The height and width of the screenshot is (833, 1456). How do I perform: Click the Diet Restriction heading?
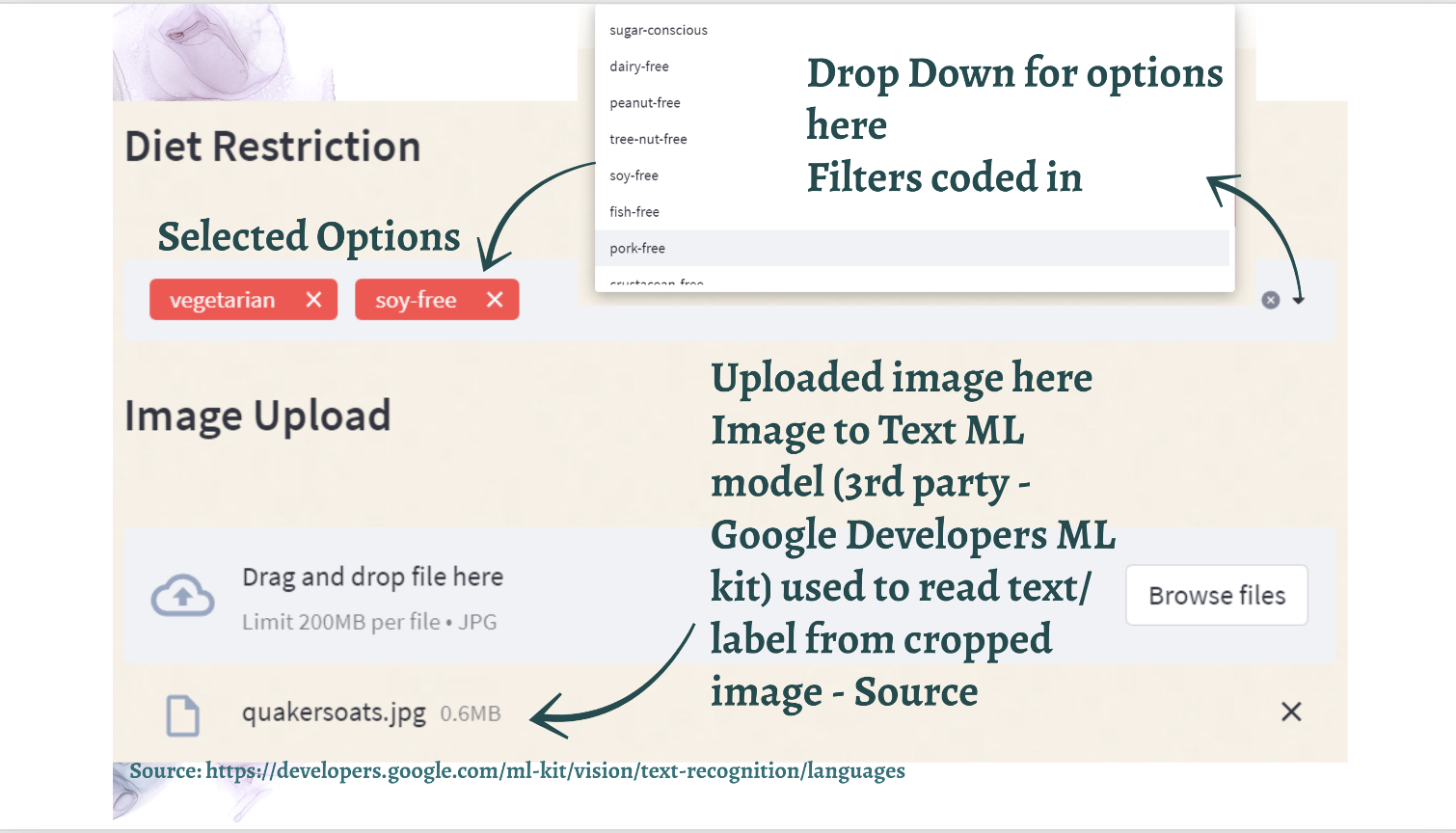click(273, 147)
